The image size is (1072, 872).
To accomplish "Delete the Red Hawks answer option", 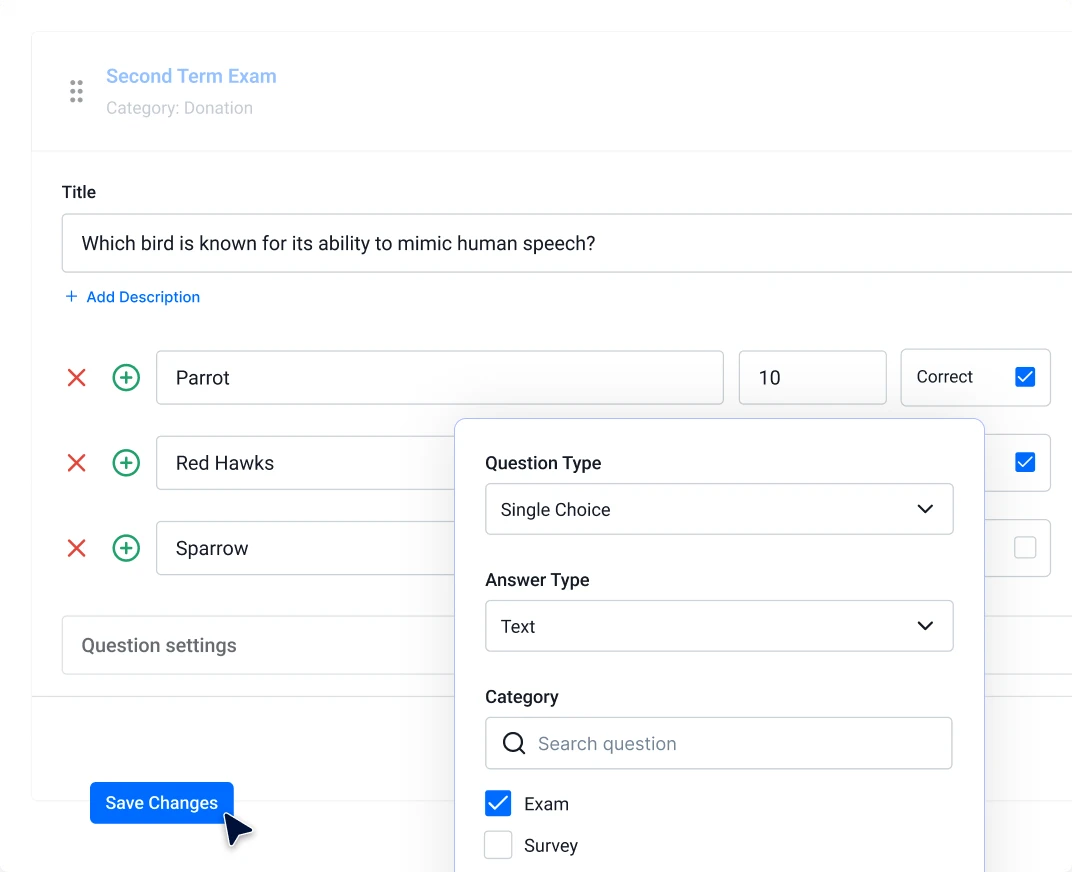I will pyautogui.click(x=76, y=463).
